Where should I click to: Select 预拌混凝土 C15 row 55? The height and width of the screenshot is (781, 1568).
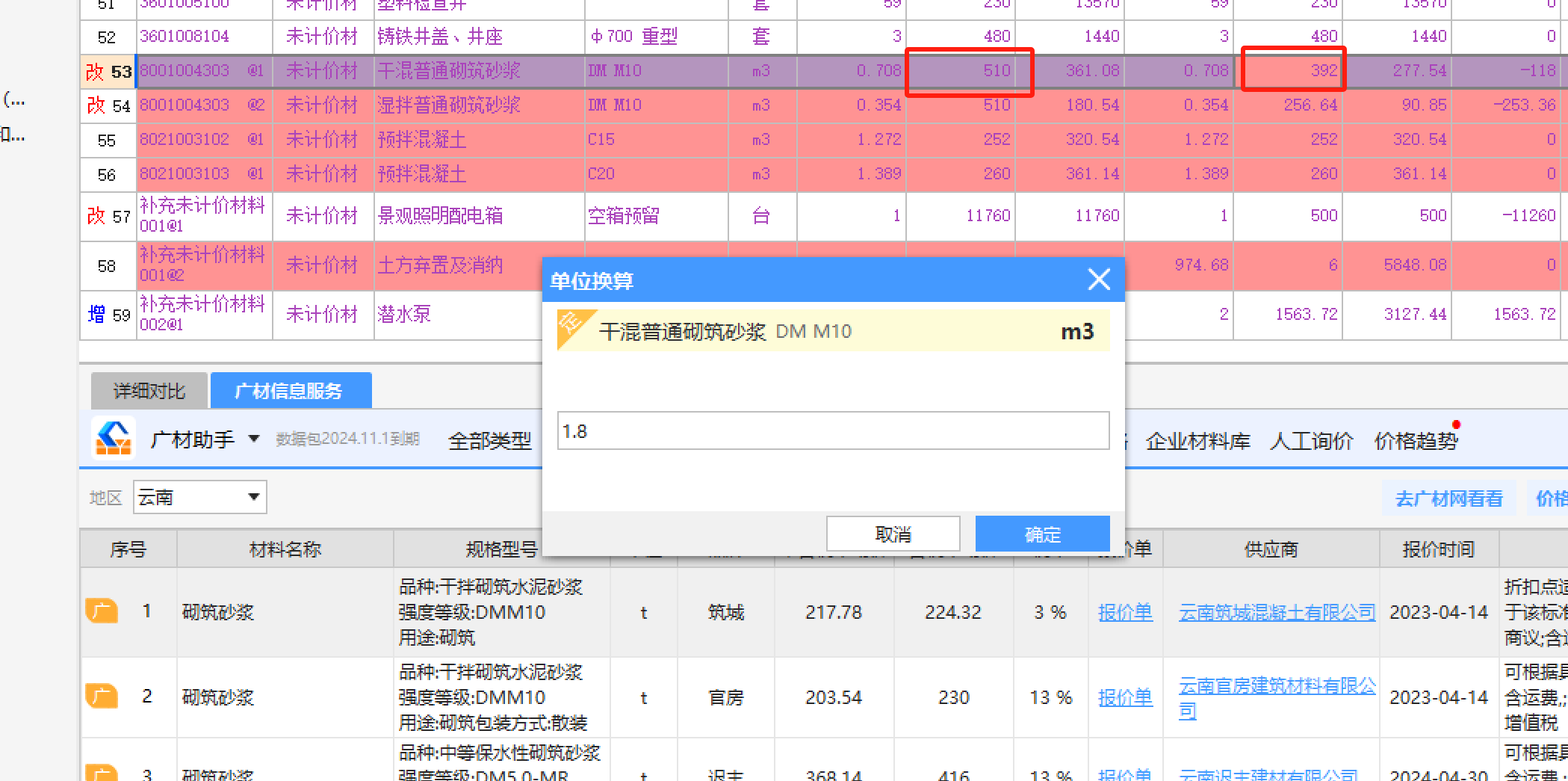[479, 140]
